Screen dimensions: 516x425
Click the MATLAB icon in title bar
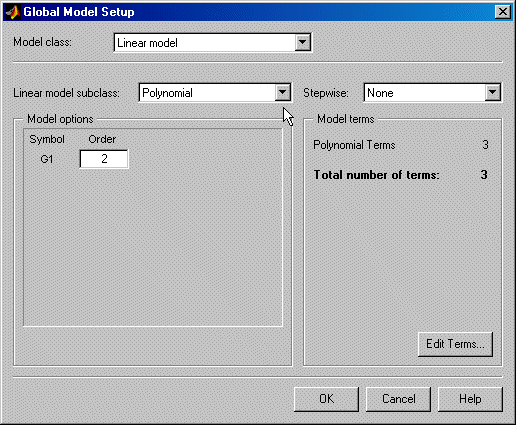click(x=13, y=12)
